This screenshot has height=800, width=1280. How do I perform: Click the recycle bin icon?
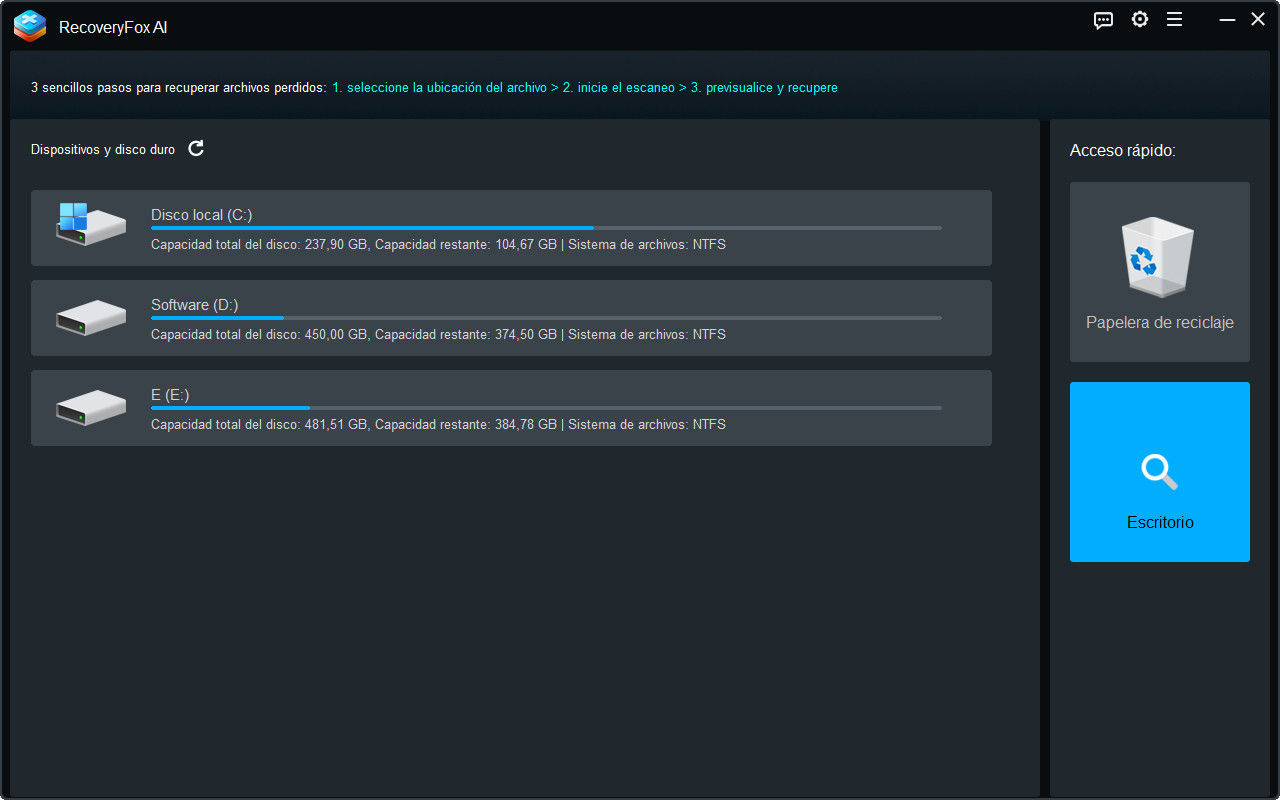[1159, 258]
